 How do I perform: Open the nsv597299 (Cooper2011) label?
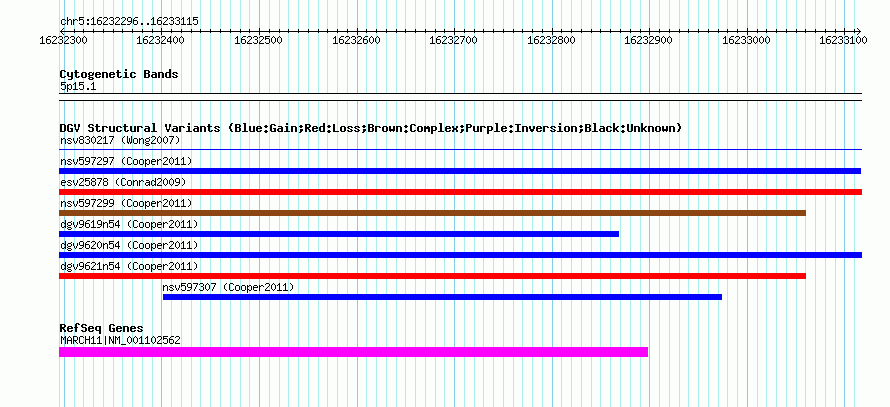pos(126,203)
